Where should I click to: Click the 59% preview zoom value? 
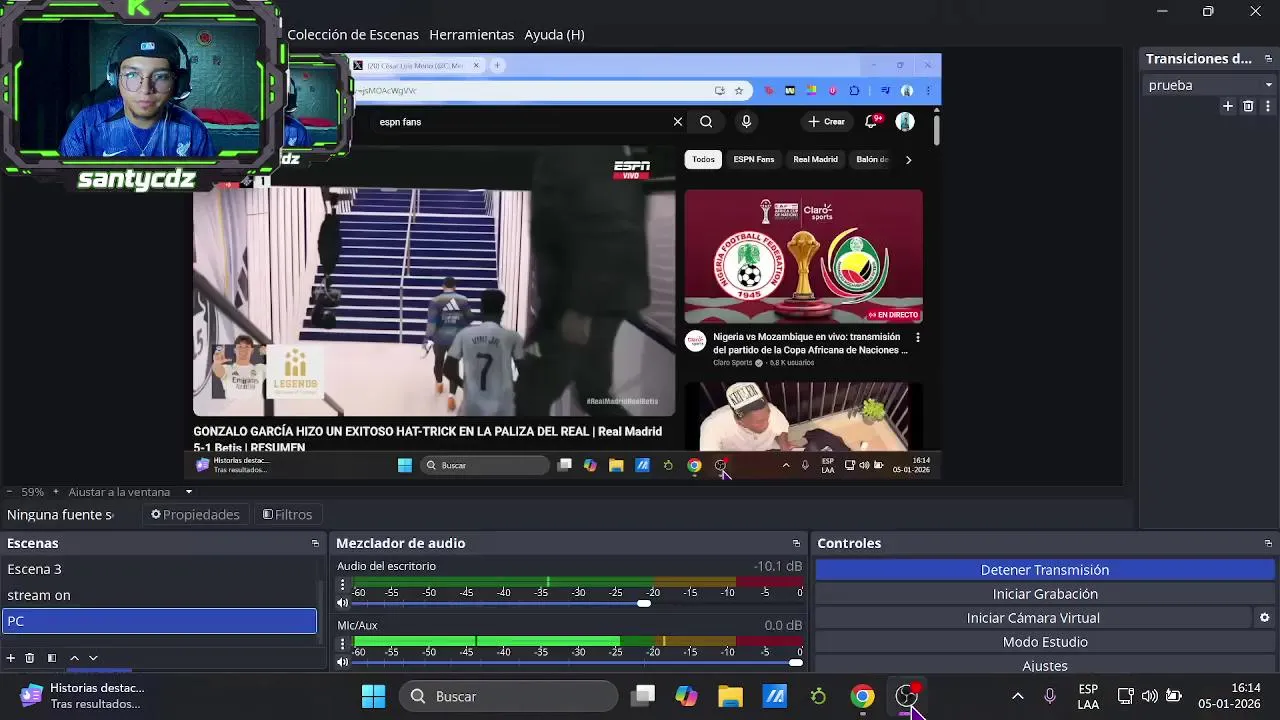[x=33, y=492]
